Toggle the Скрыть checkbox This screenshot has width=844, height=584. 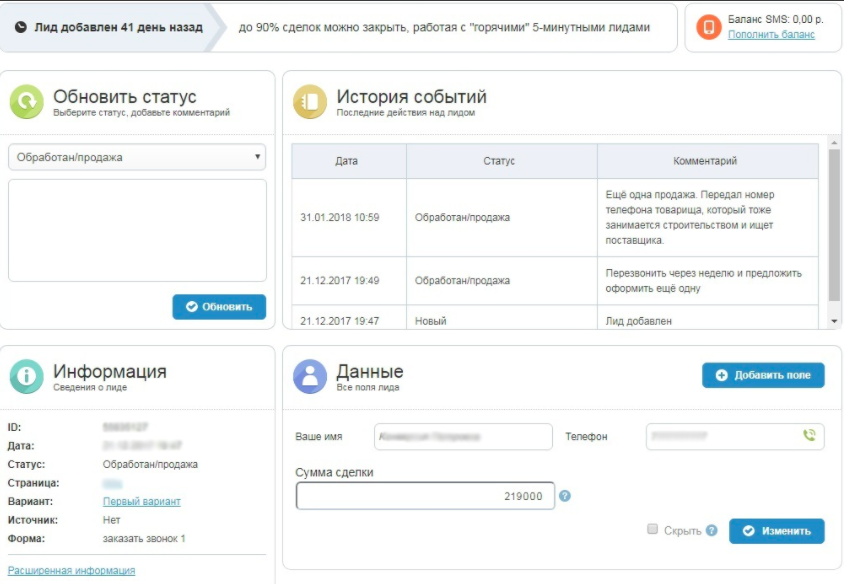(x=652, y=529)
